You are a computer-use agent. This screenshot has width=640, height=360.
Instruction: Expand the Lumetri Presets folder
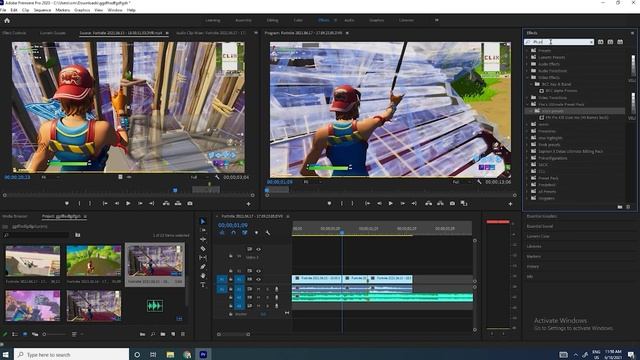click(527, 57)
